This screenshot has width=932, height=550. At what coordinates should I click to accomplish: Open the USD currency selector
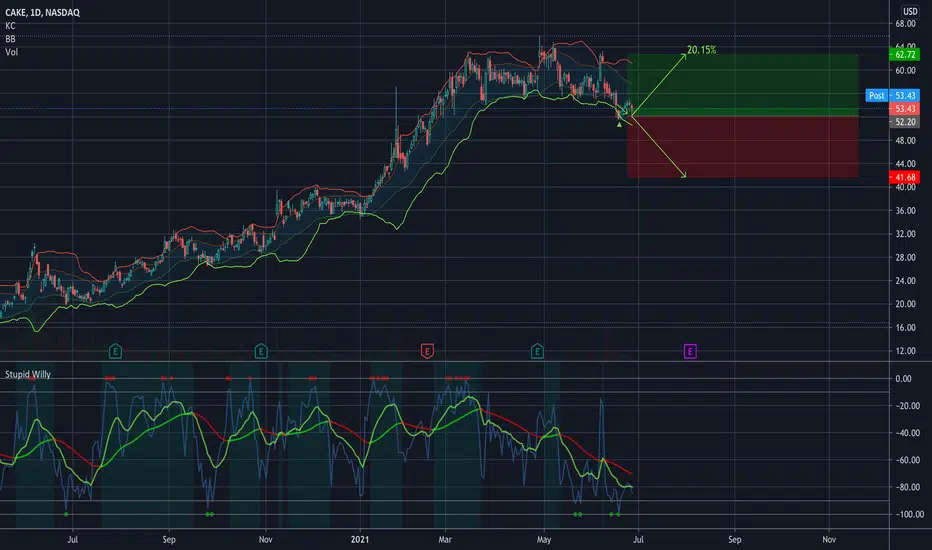(x=910, y=11)
